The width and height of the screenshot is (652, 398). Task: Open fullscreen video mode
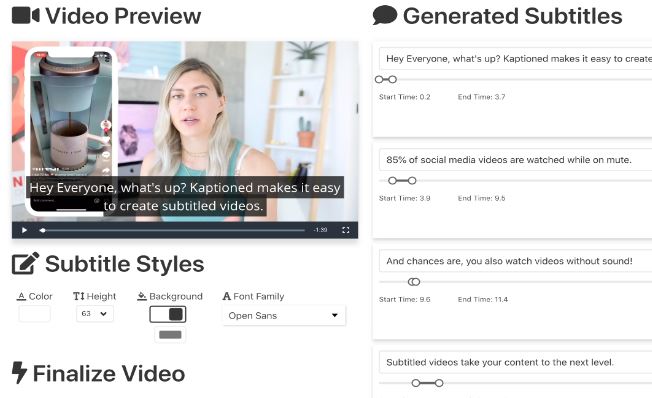coord(346,230)
